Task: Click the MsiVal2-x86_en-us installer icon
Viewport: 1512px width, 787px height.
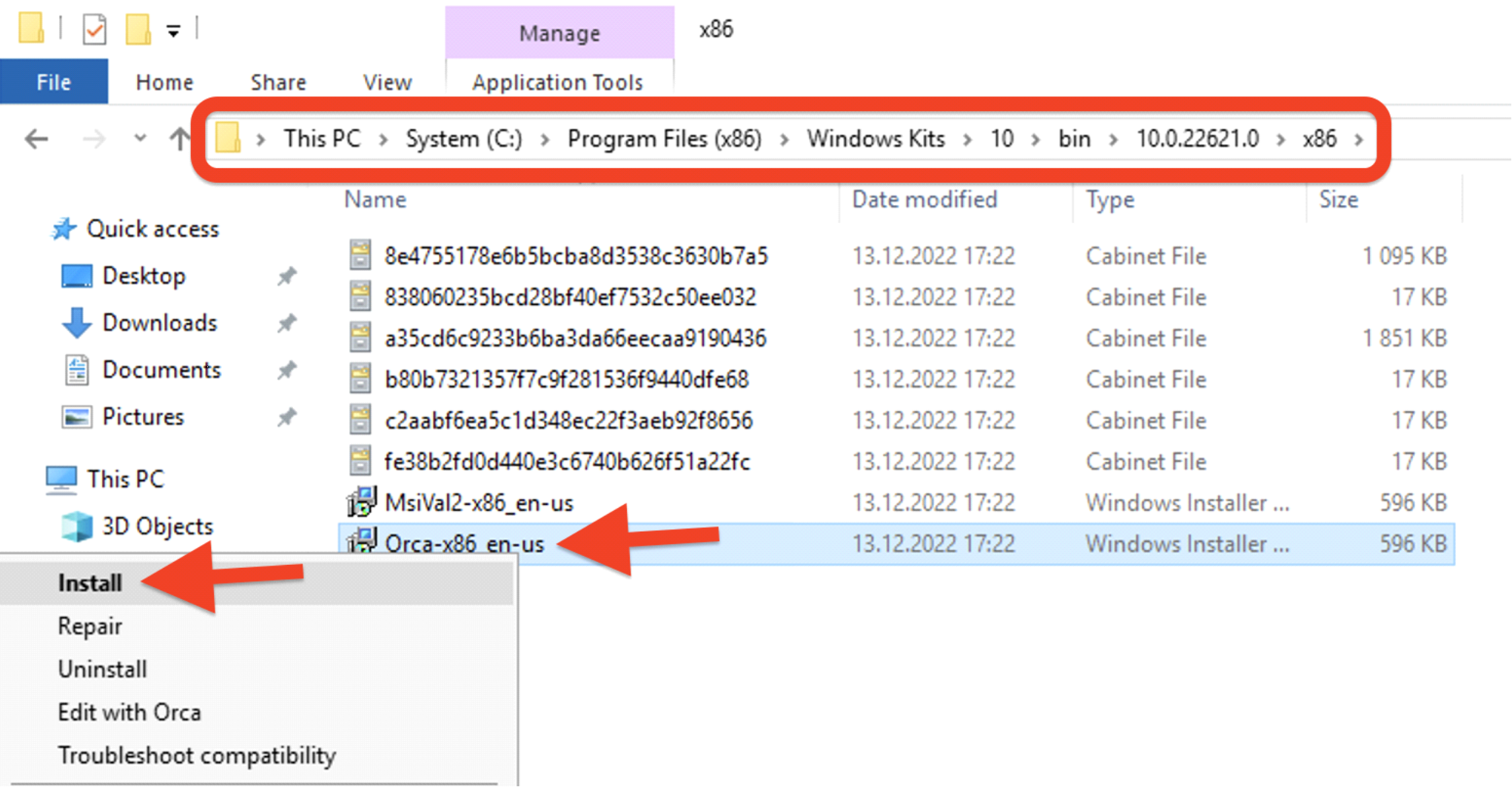Action: click(x=361, y=503)
